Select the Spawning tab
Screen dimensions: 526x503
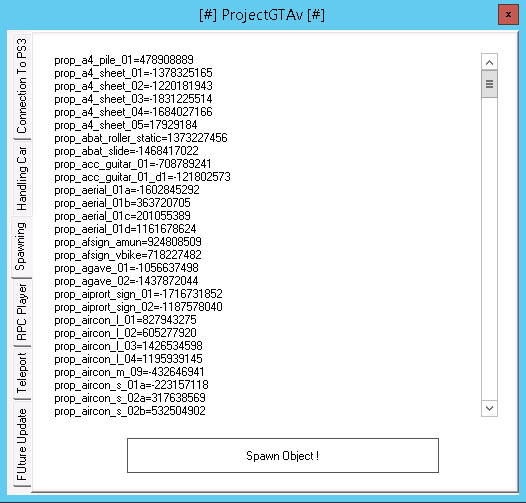coord(21,247)
